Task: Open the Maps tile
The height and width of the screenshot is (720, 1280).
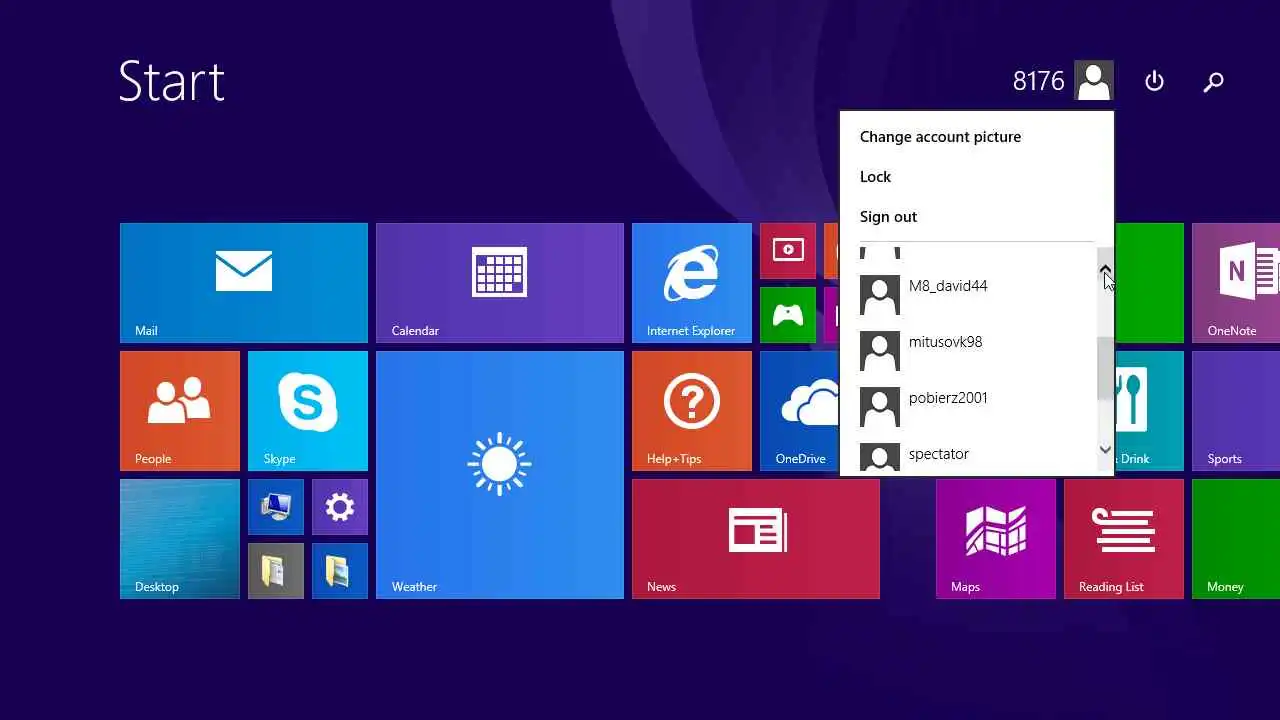Action: [x=996, y=539]
